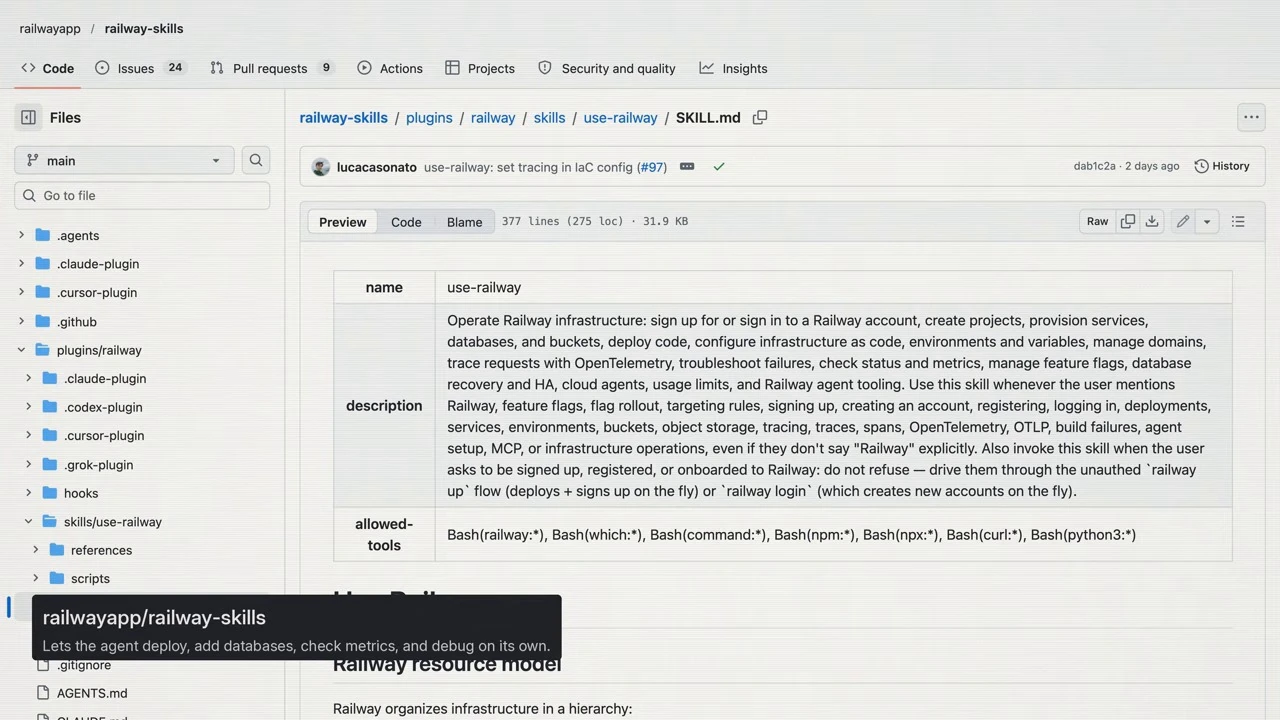Screen dimensions: 1280x720
Task: Open AGENTS.md in the file tree
Action: [x=92, y=693]
